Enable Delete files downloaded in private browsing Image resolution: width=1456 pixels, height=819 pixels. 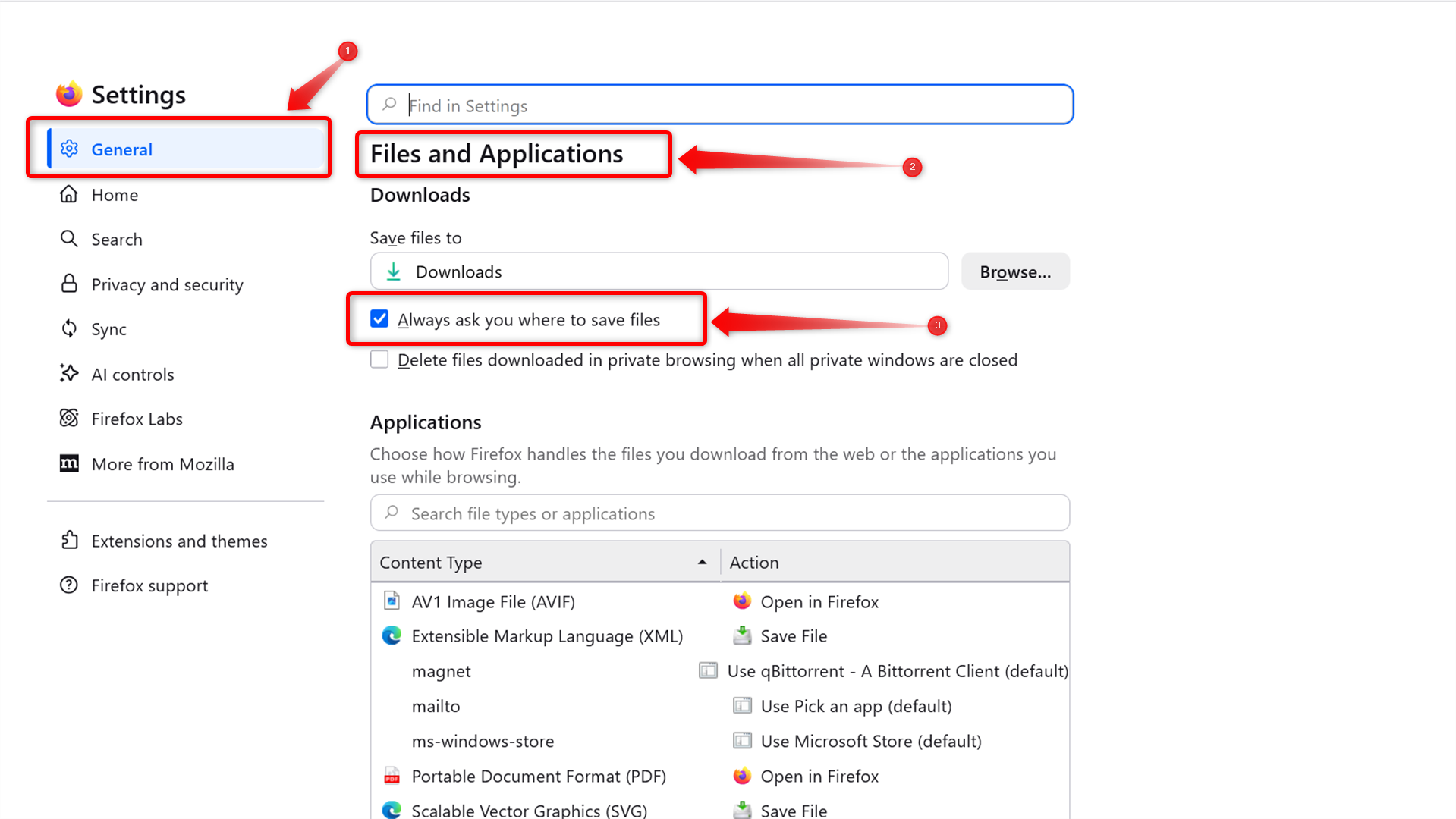(379, 359)
